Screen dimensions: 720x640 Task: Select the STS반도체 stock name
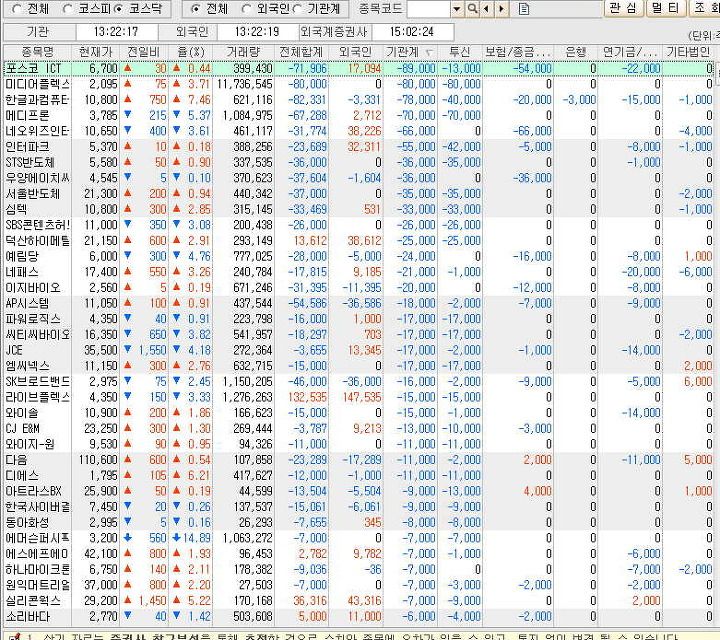[x=30, y=163]
